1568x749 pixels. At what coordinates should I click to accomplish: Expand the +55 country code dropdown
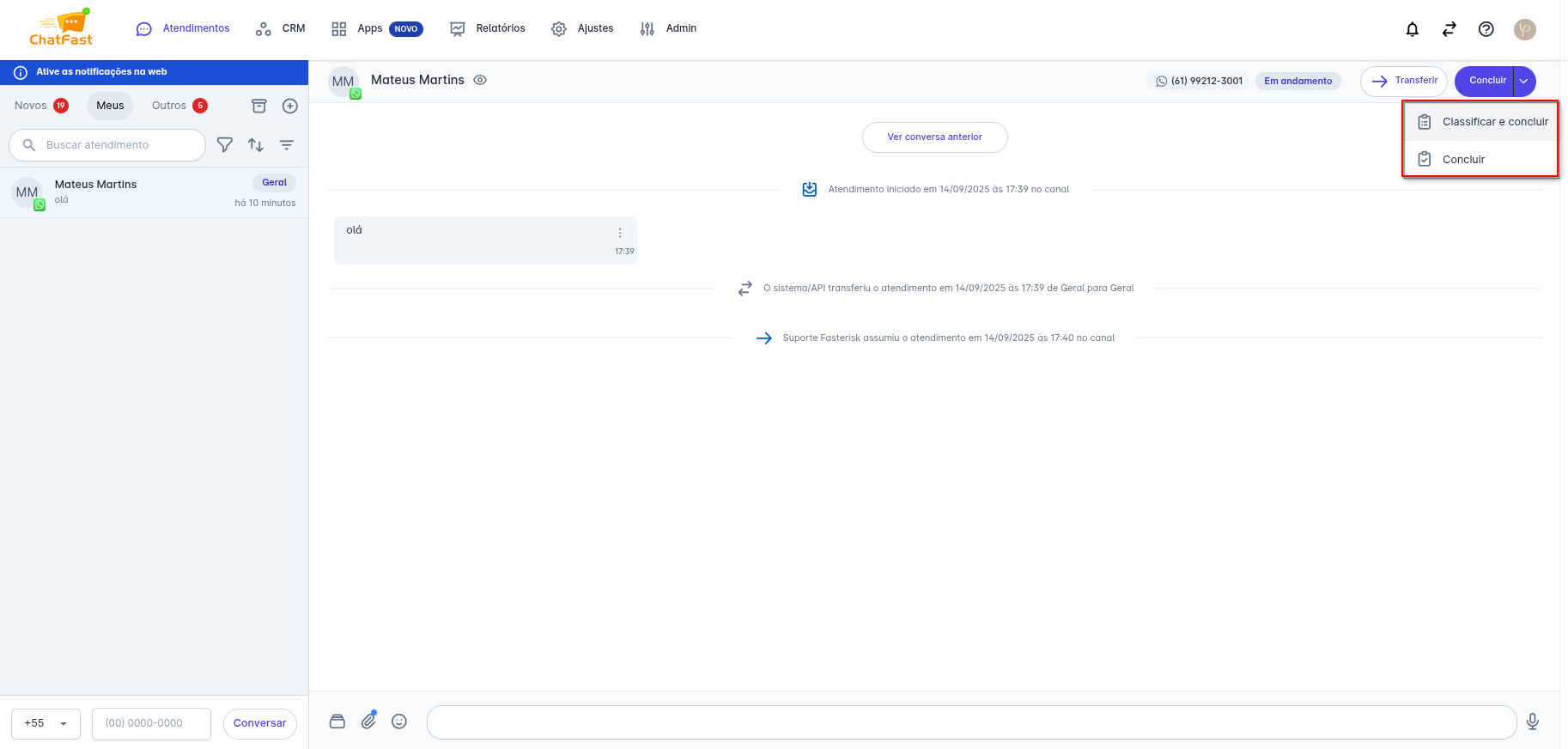click(x=46, y=723)
